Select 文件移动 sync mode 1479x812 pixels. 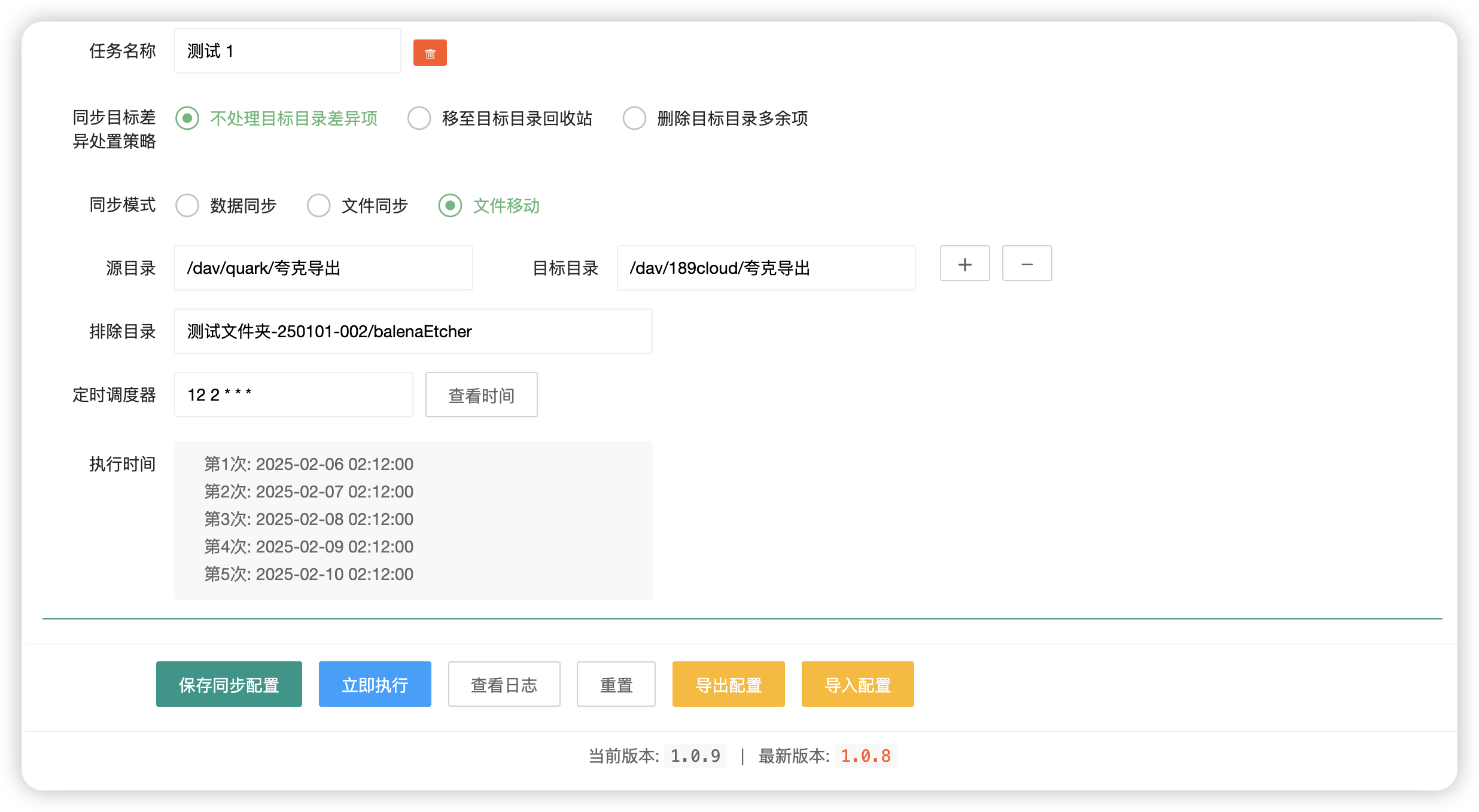450,206
